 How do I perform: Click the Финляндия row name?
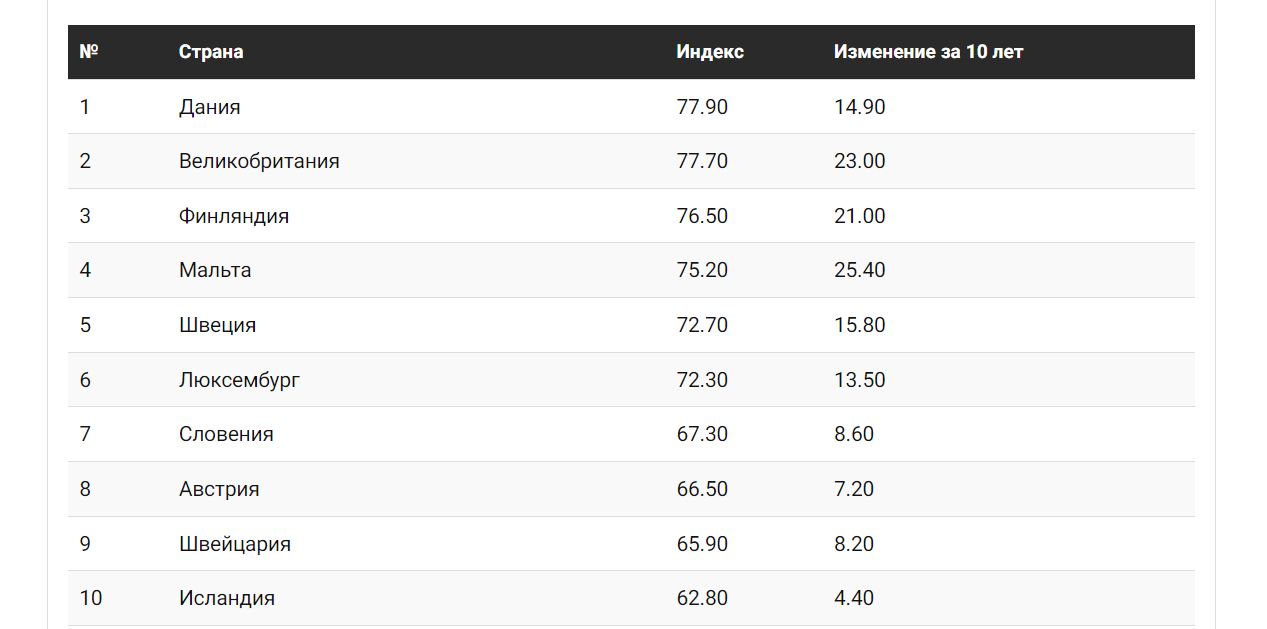[x=234, y=216]
